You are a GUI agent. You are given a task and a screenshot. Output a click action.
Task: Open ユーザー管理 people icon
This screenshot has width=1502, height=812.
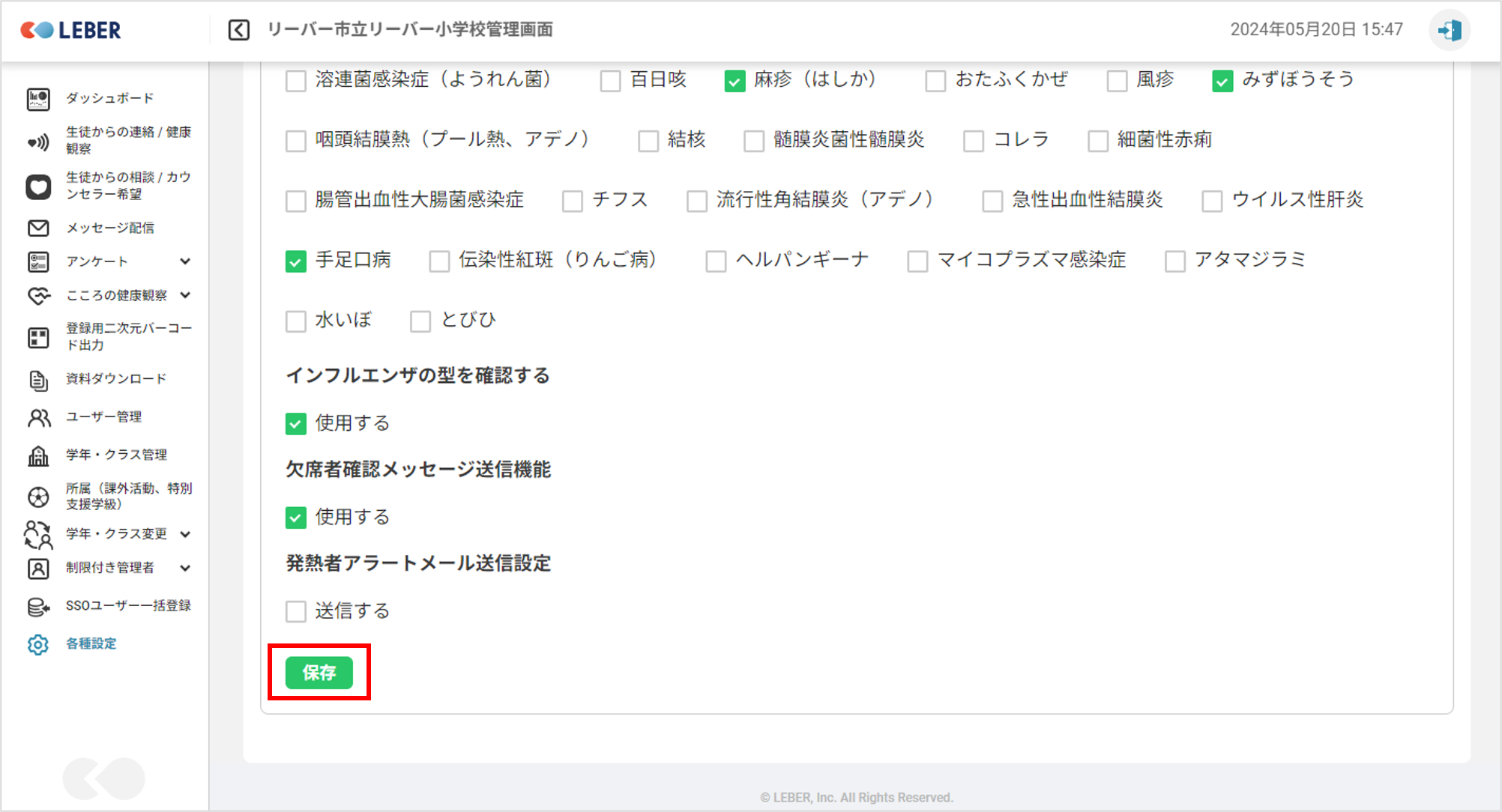click(38, 417)
